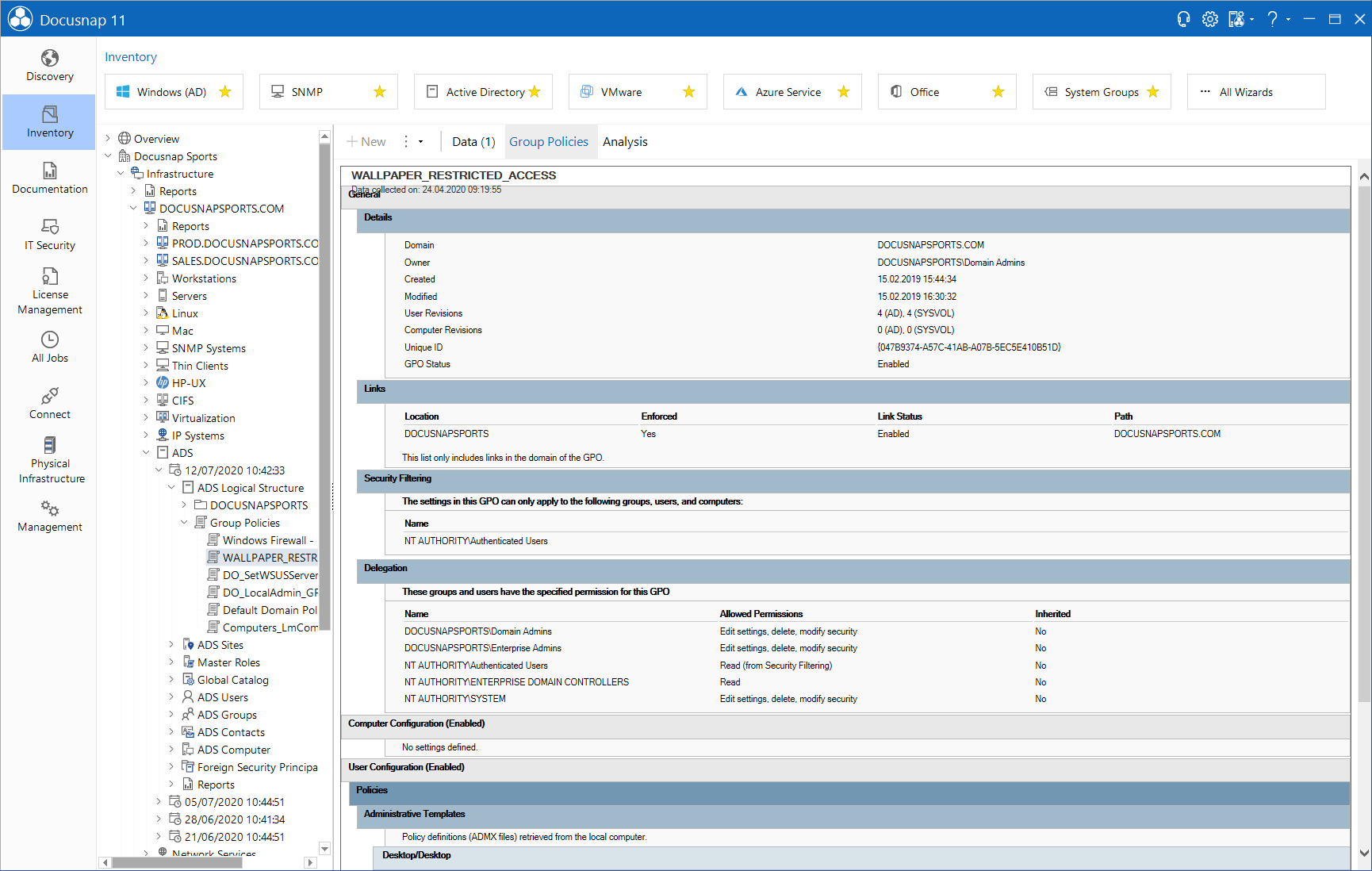Image resolution: width=1372 pixels, height=871 pixels.
Task: Select the 05/07/2020 10:44:51 snapshot
Action: tap(227, 802)
